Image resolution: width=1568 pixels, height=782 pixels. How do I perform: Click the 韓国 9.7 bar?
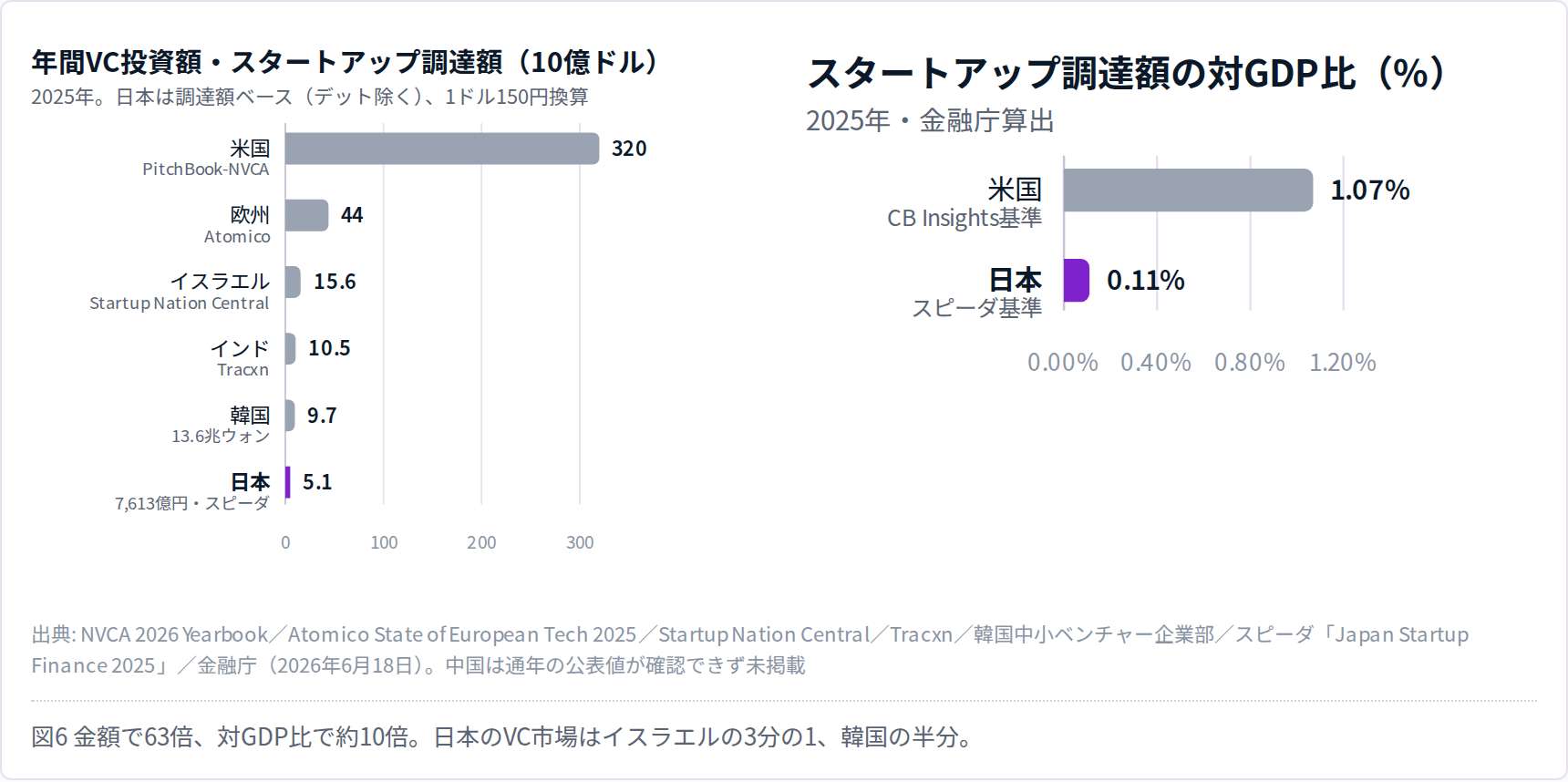[290, 416]
